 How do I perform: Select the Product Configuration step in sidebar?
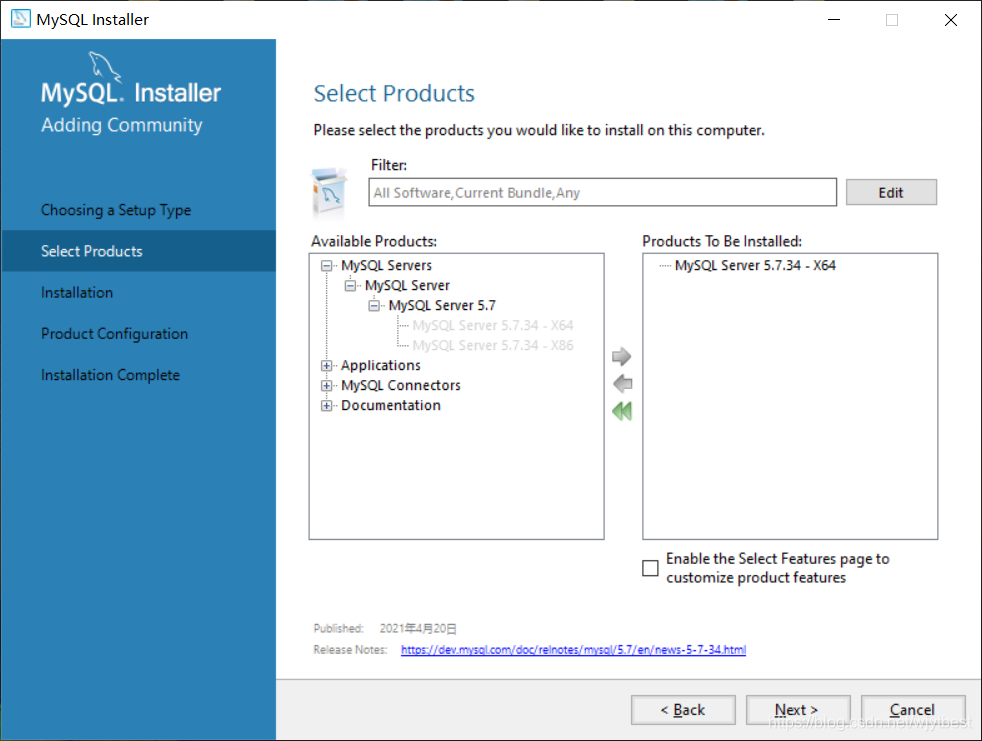coord(115,333)
